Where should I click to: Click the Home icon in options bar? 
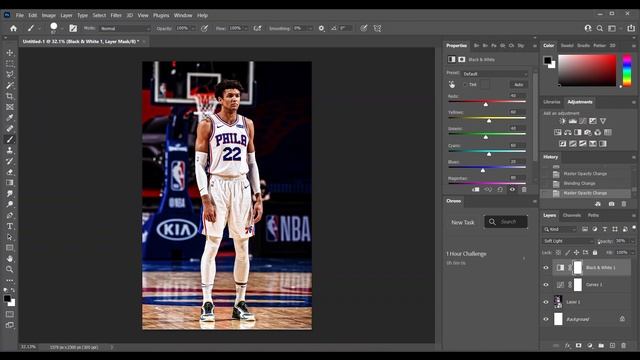click(x=13, y=28)
